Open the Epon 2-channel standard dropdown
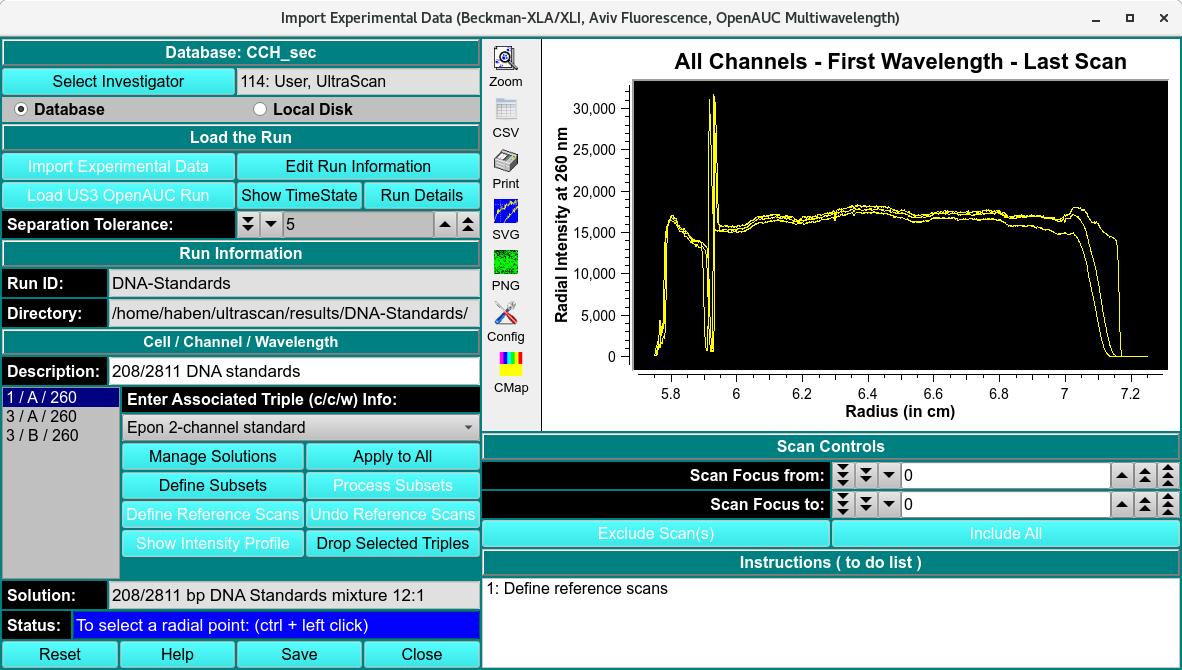This screenshot has height=670, width=1182. pos(300,427)
